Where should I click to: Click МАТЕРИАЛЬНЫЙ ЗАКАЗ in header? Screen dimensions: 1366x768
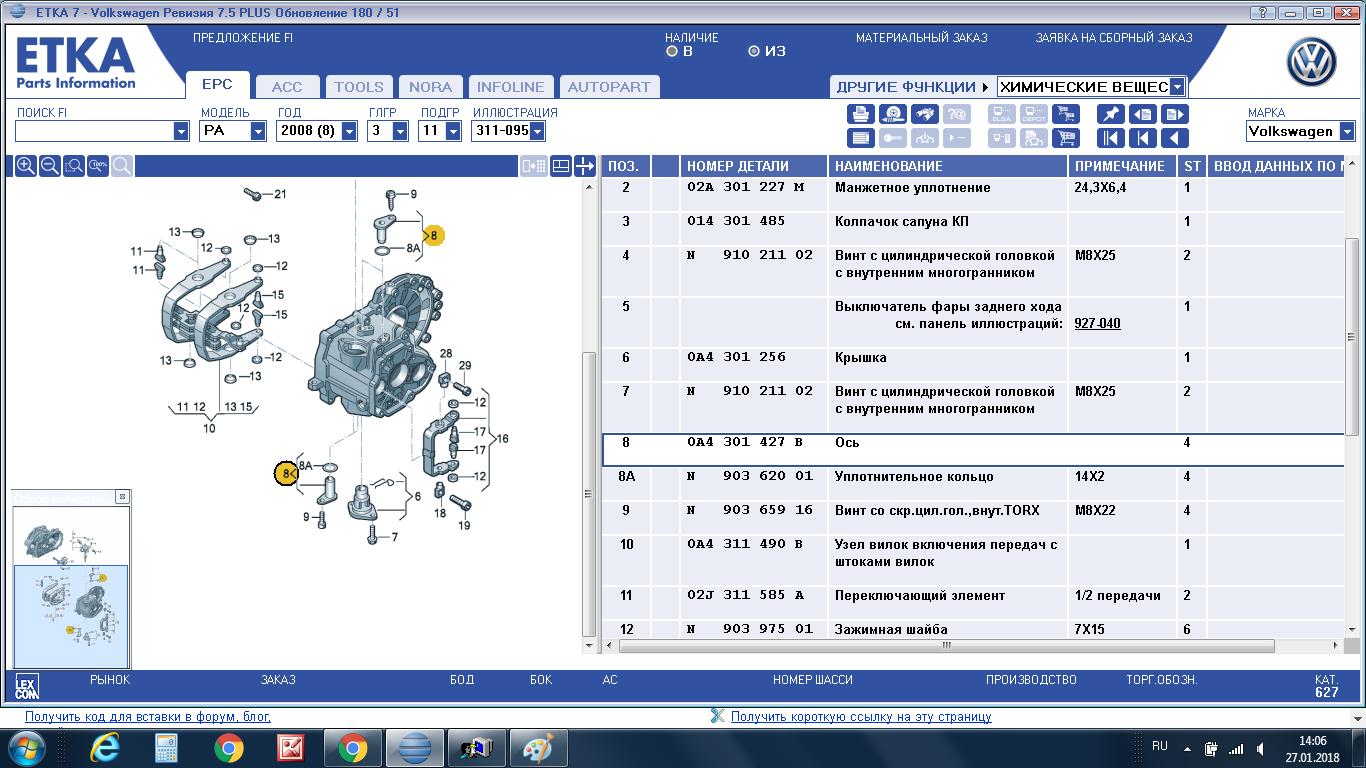pos(922,38)
